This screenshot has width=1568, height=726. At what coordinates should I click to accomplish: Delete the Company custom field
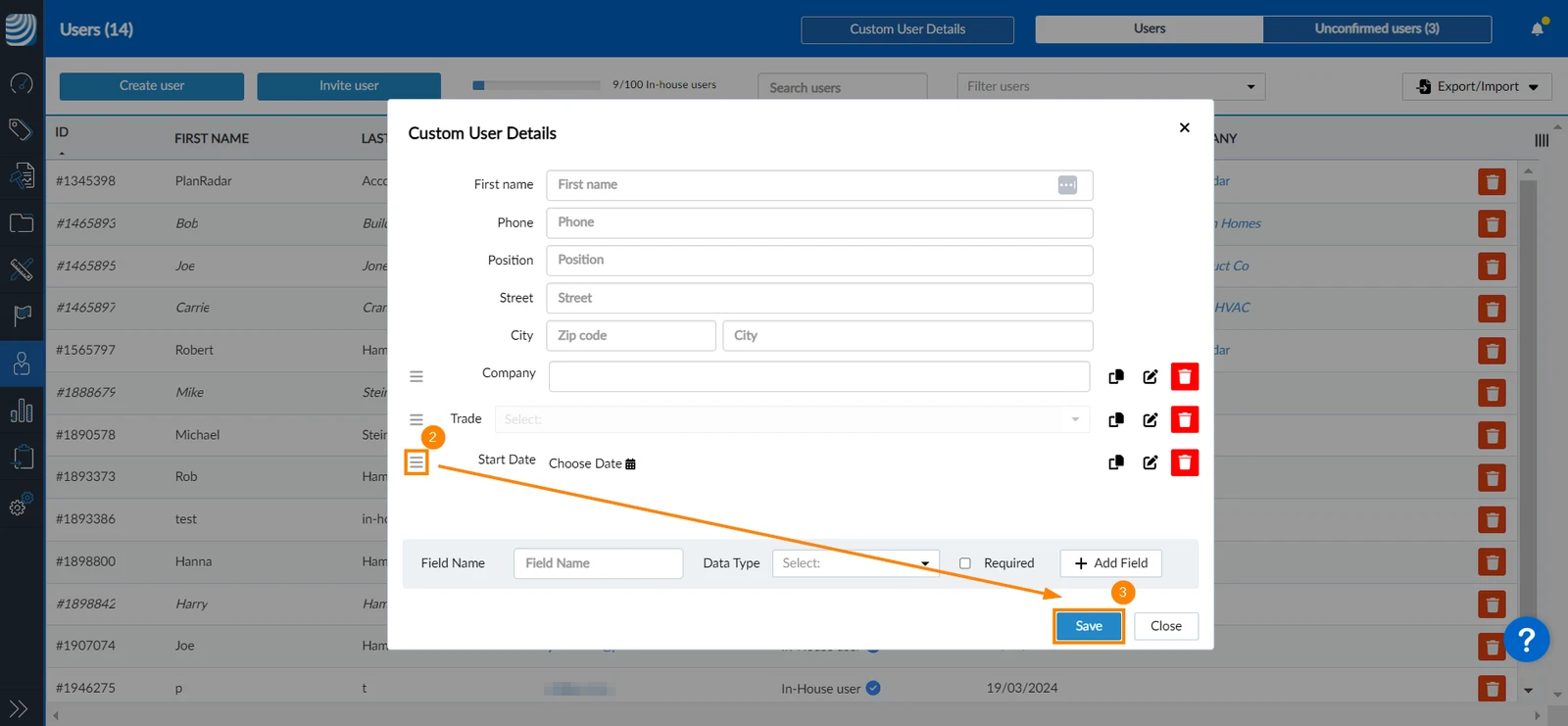(x=1184, y=376)
